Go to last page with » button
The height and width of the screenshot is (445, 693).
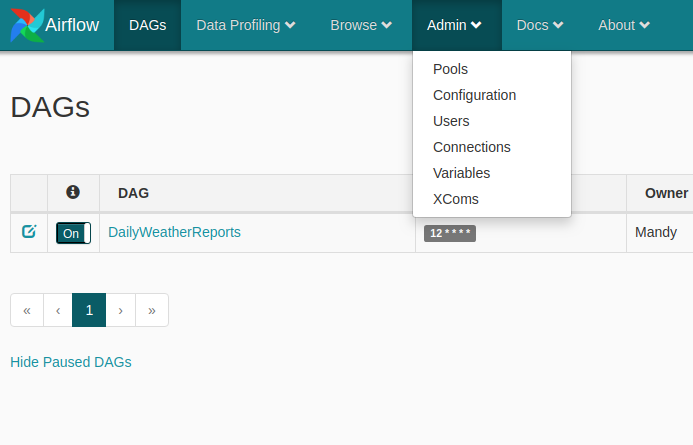(x=152, y=310)
